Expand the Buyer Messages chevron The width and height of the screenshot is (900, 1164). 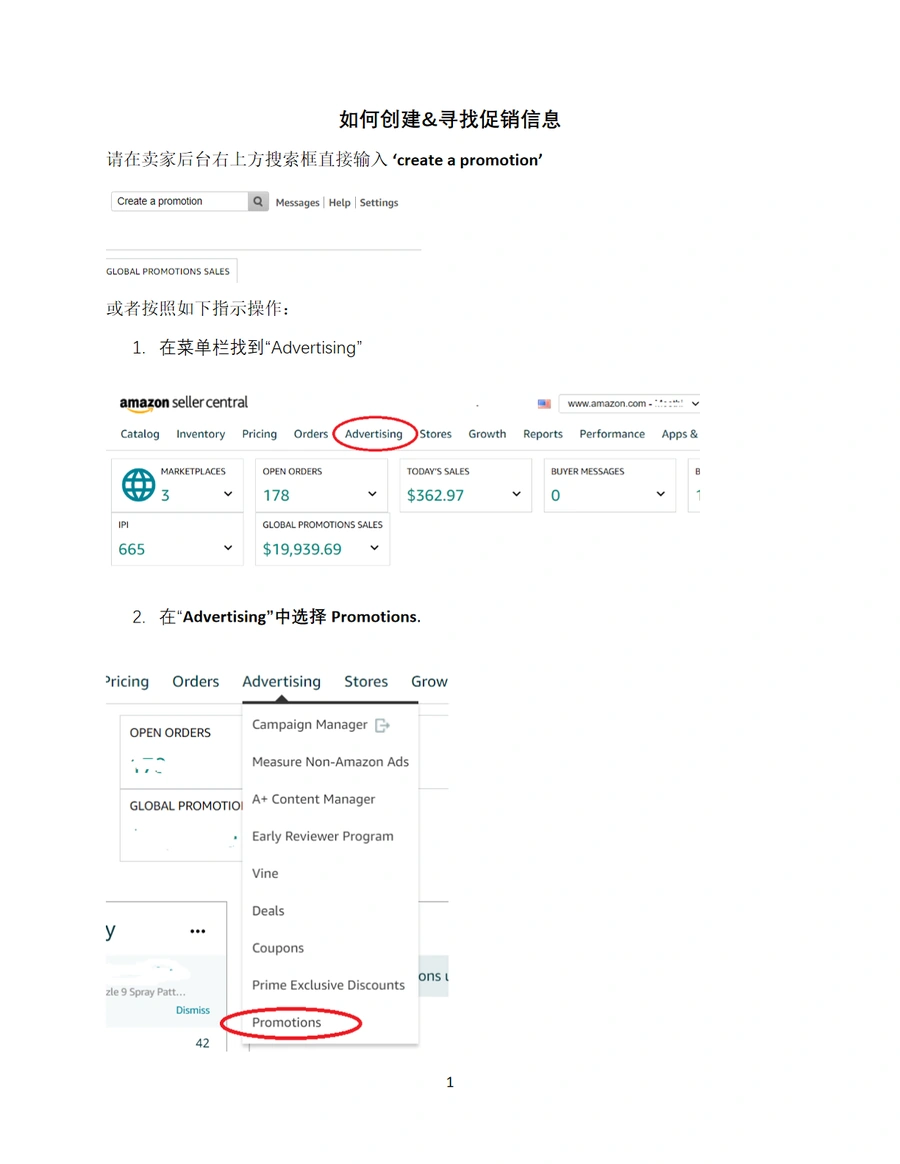coord(660,494)
